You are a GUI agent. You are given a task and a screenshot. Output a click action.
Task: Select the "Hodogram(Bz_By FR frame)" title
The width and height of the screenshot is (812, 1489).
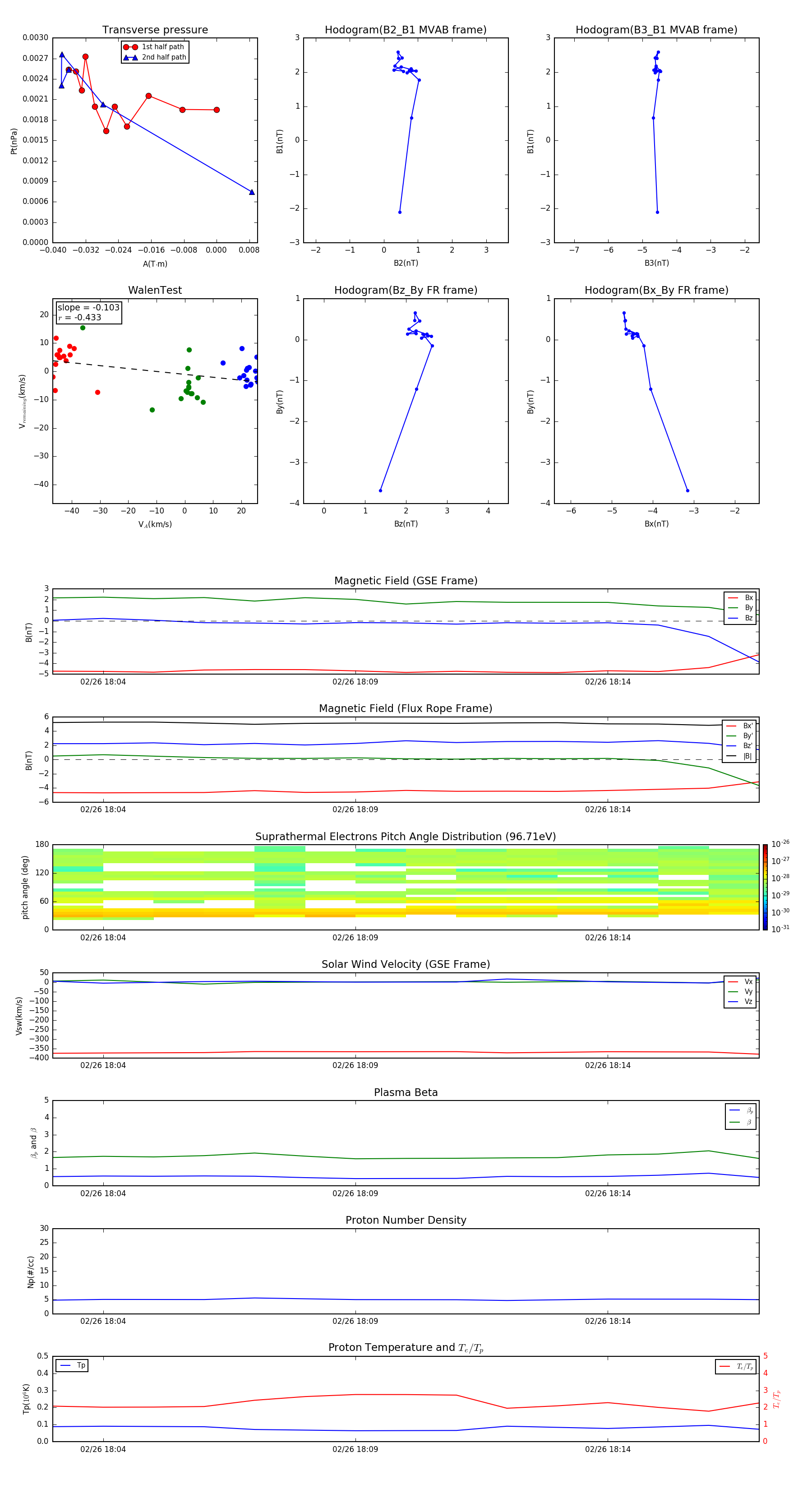point(406,290)
